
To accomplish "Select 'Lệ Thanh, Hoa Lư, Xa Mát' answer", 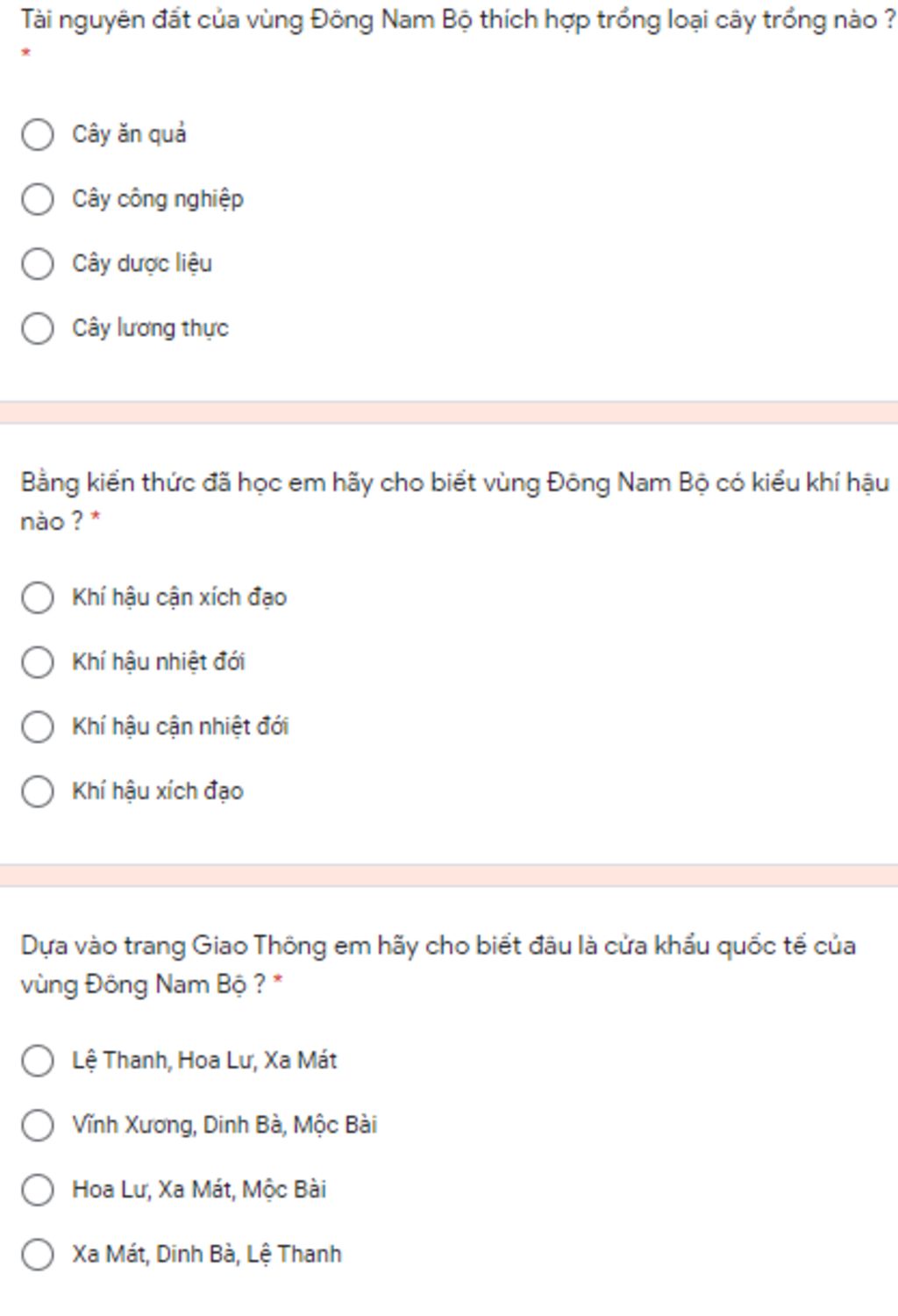I will tap(38, 1061).
